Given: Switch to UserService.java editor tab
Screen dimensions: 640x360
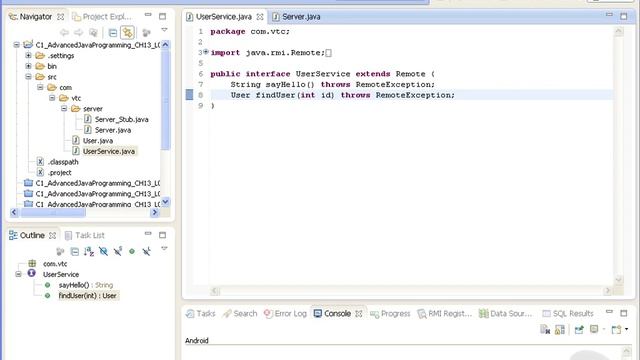Looking at the screenshot, I should pyautogui.click(x=224, y=17).
